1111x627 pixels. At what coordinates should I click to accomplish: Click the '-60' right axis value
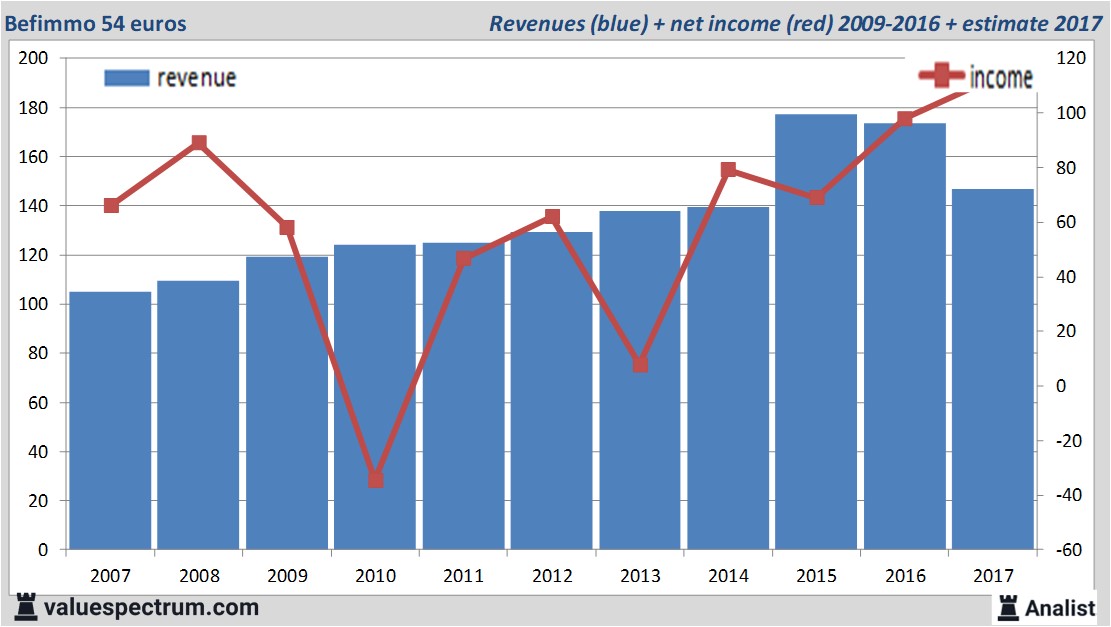[1068, 550]
